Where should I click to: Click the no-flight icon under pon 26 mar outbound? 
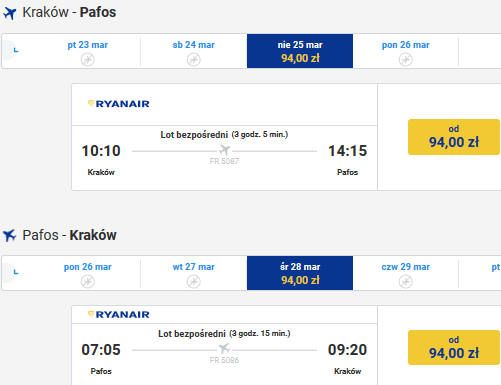coord(406,60)
